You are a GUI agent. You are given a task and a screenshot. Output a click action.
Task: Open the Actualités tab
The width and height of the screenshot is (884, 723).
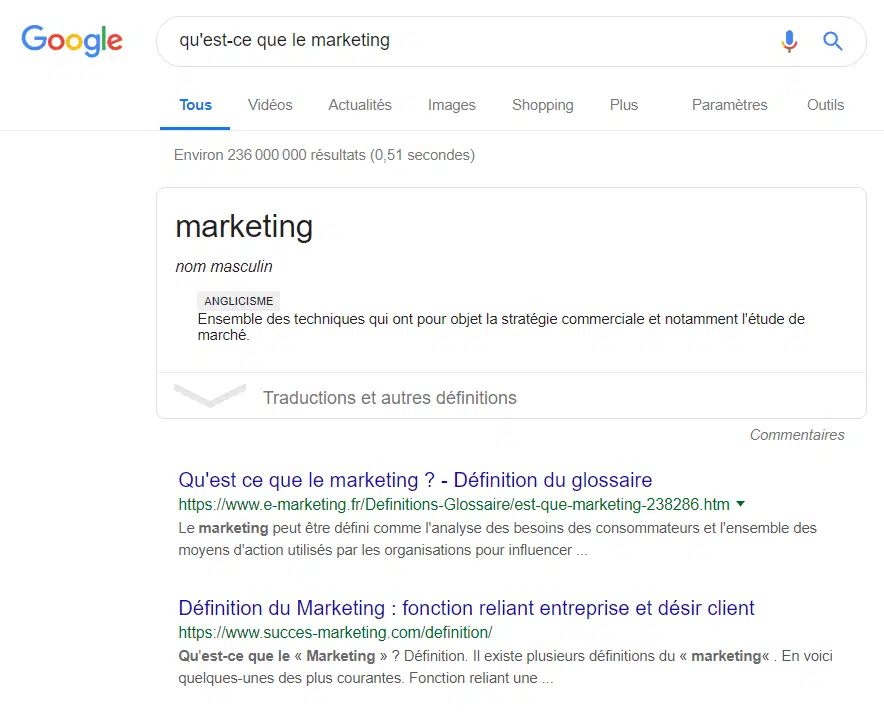click(x=360, y=105)
